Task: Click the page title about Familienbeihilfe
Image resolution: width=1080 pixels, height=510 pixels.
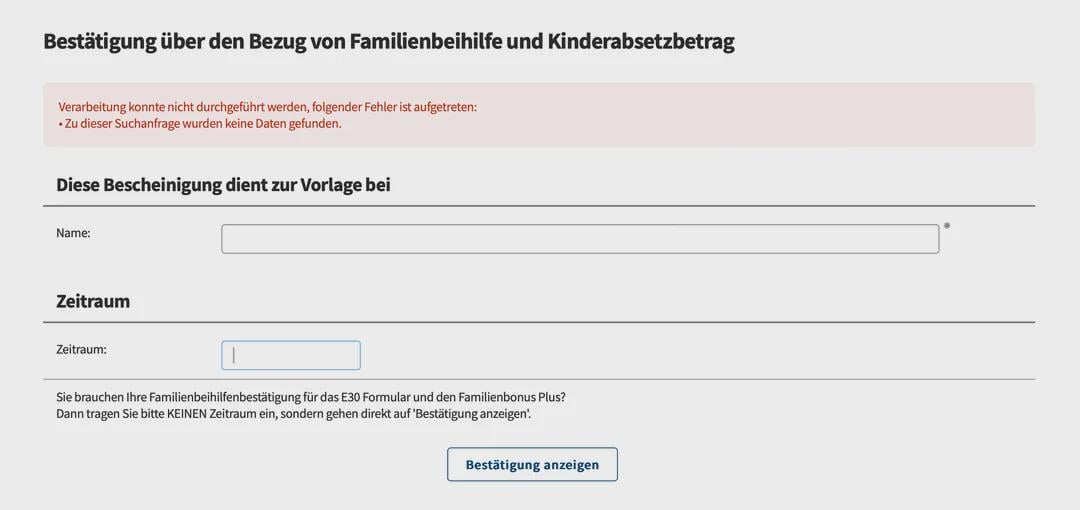Action: click(388, 41)
